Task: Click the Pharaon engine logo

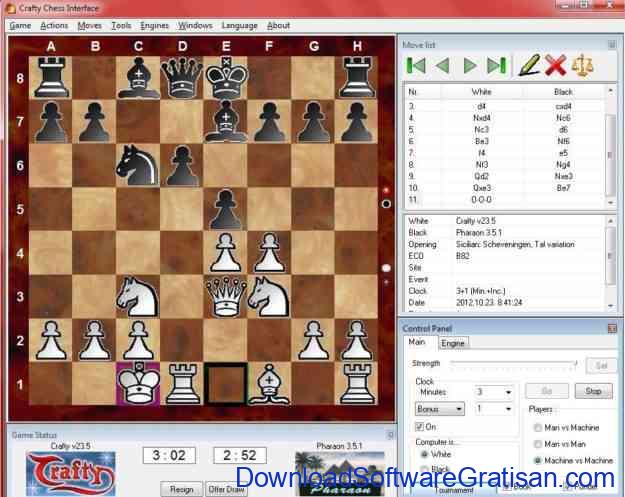Action: (x=339, y=473)
